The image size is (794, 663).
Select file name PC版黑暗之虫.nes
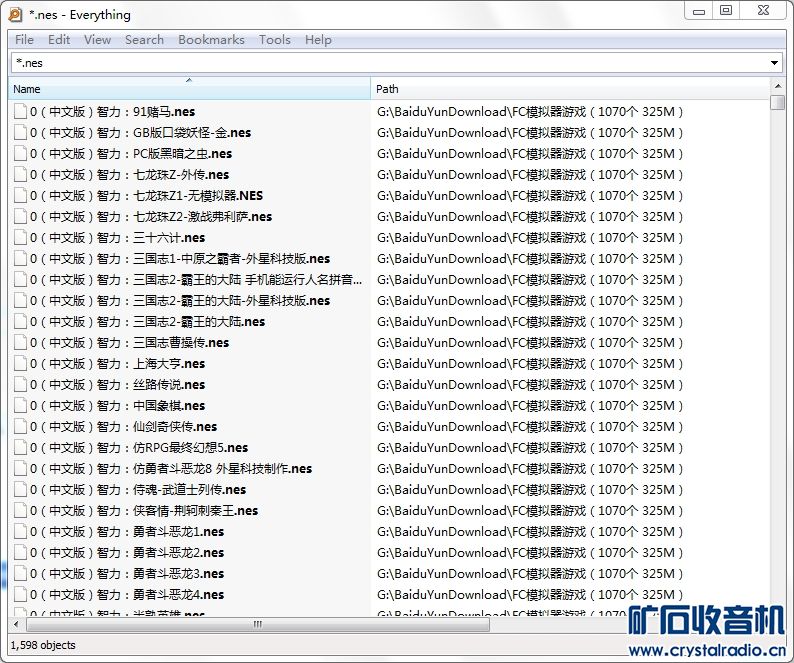(x=131, y=153)
